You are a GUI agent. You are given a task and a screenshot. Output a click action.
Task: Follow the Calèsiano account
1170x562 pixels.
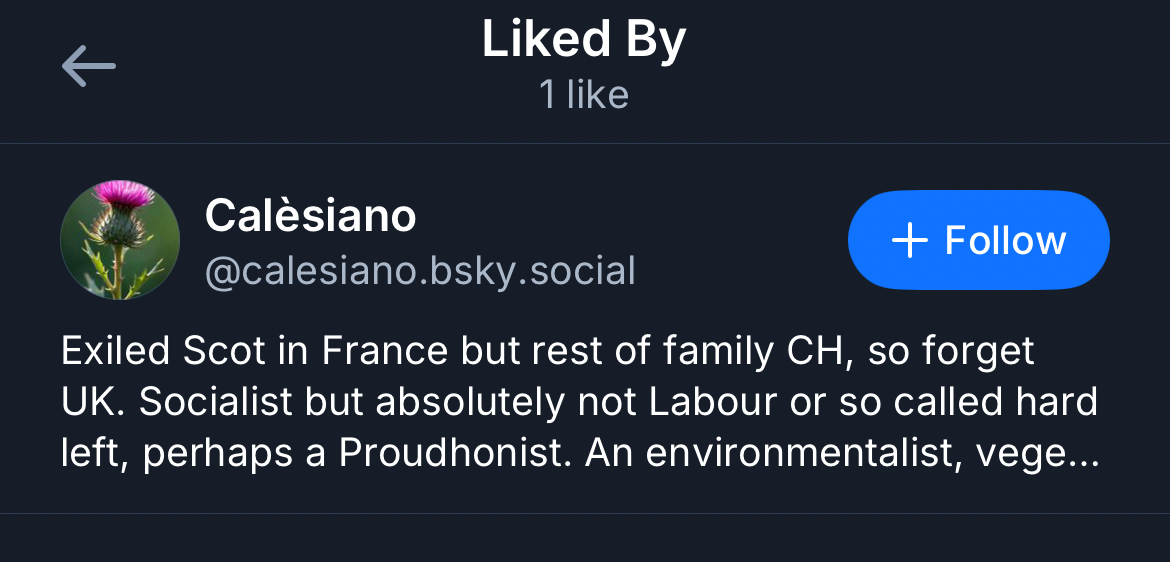(x=978, y=240)
